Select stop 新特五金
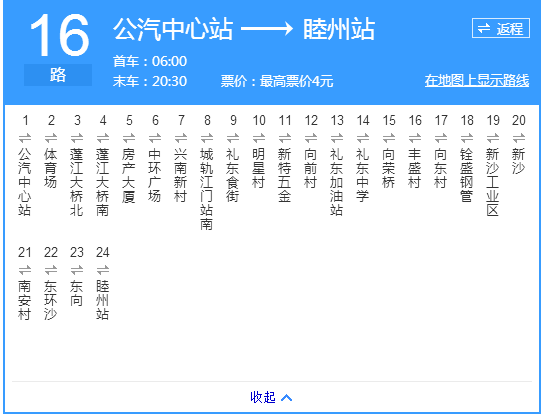The image size is (546, 416). click(285, 175)
